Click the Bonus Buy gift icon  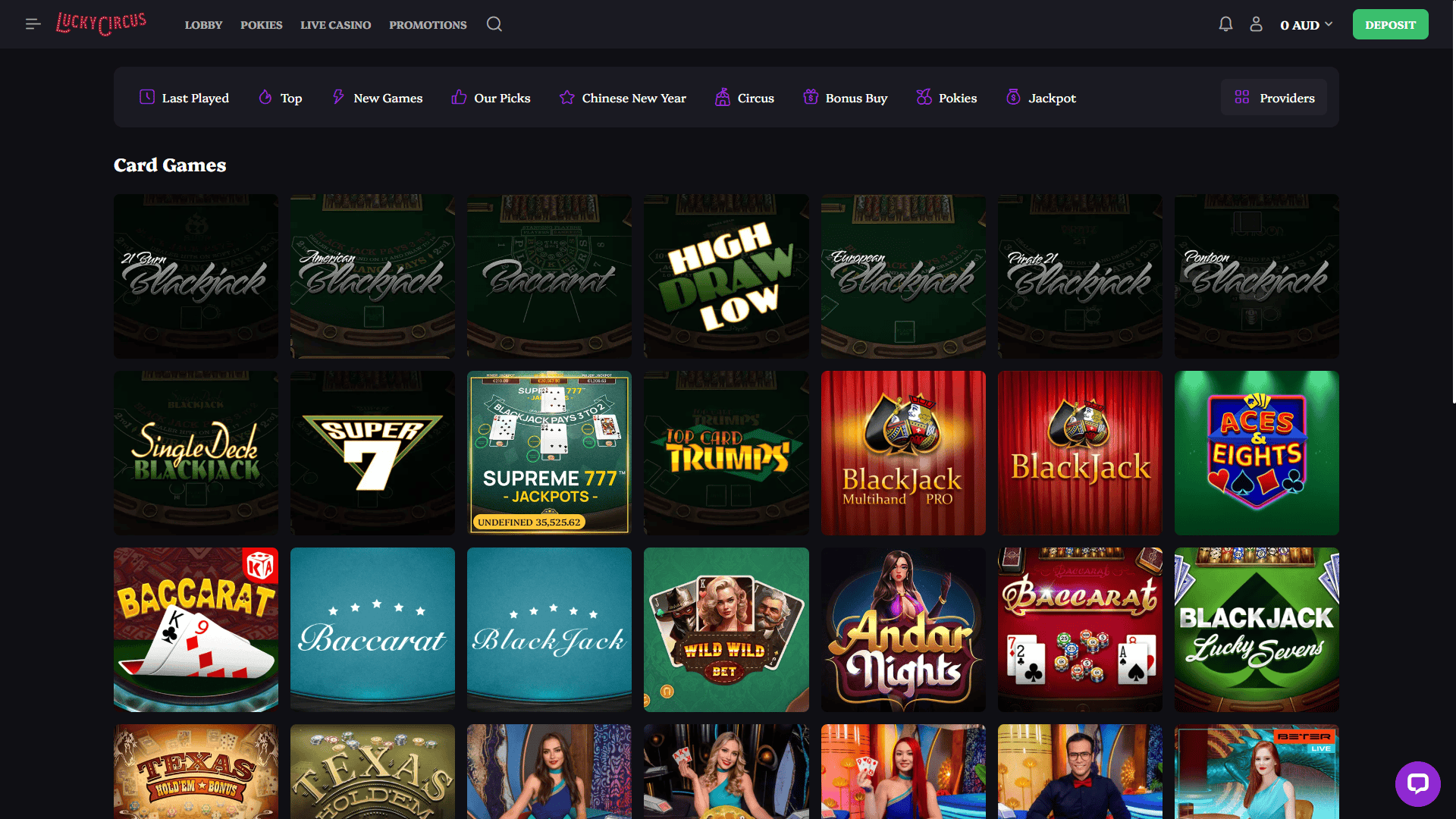click(811, 97)
